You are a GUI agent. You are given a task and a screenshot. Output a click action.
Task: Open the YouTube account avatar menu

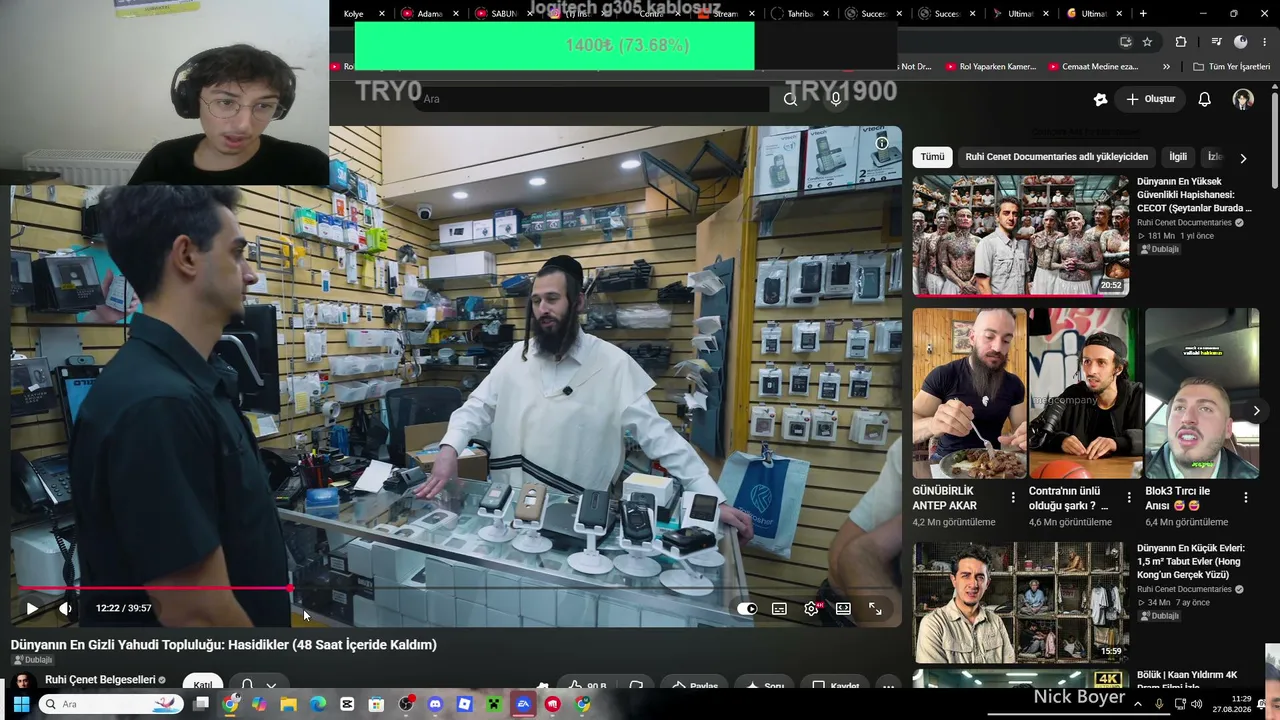tap(1243, 99)
